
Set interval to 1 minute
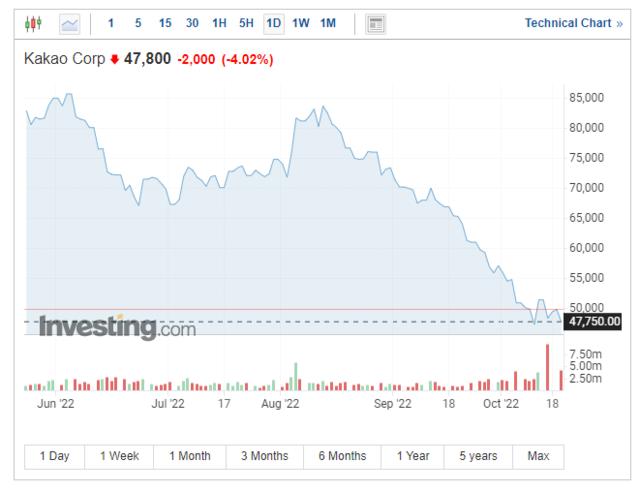(111, 23)
